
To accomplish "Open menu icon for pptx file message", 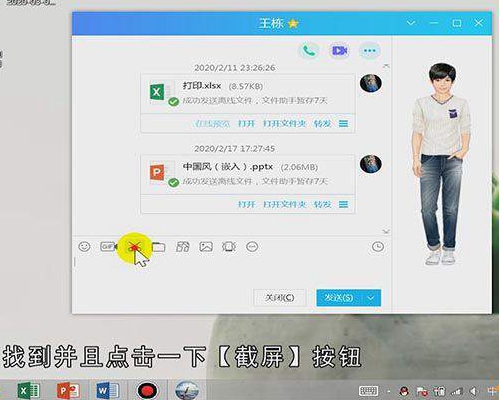I will 344,204.
